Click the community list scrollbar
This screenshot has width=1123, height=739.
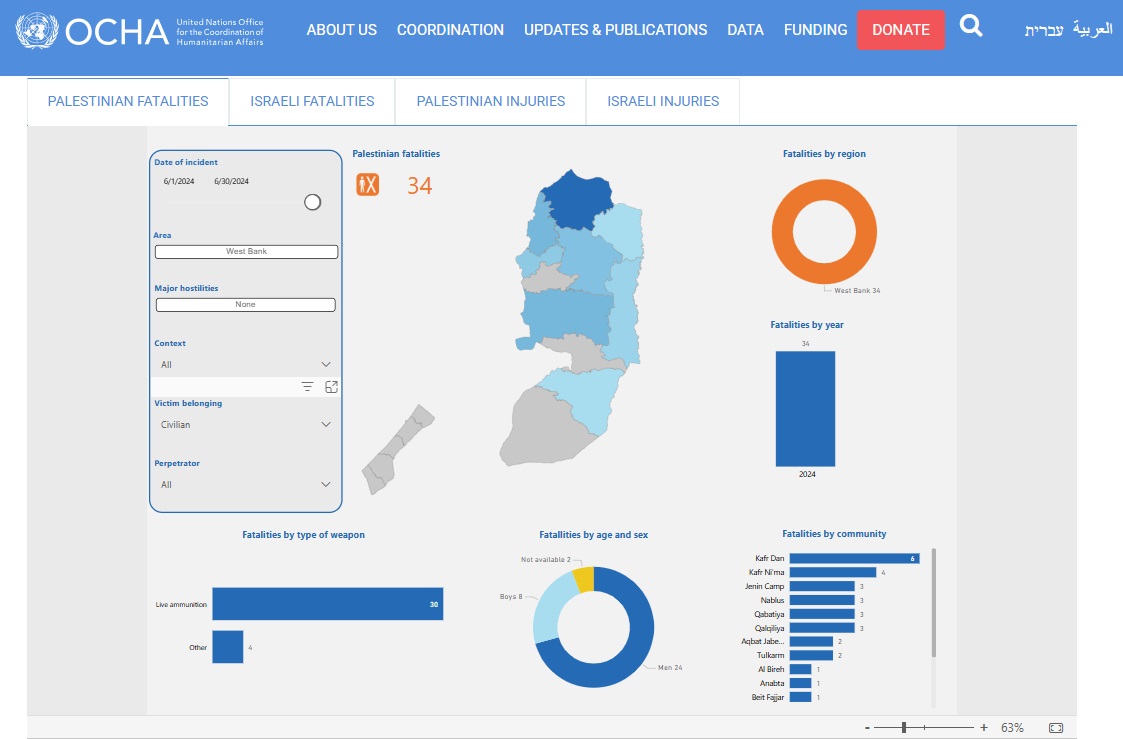pos(934,602)
